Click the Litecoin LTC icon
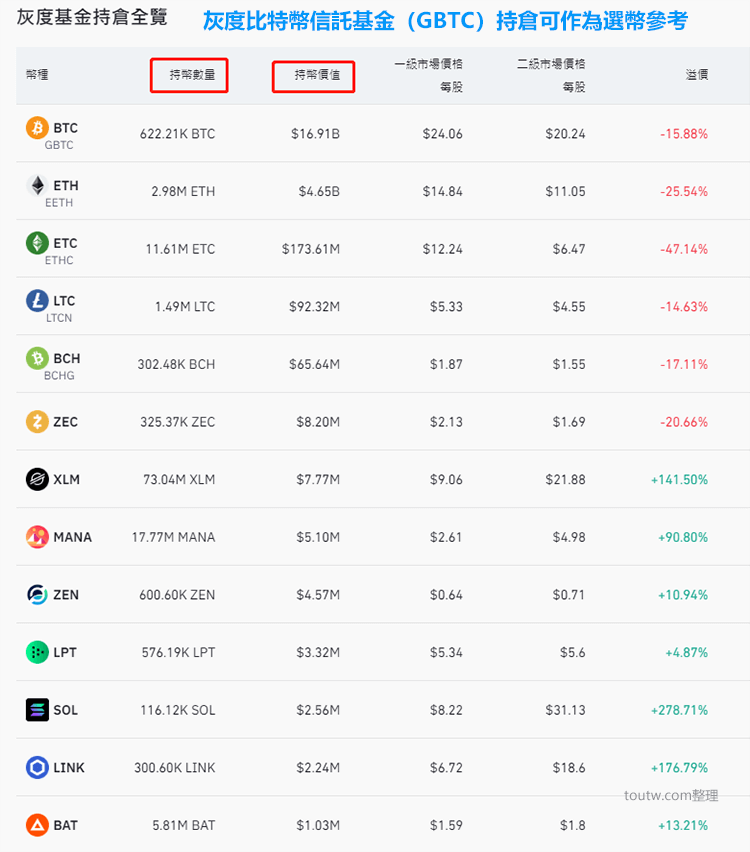Screen dimensions: 750x852 37,300
